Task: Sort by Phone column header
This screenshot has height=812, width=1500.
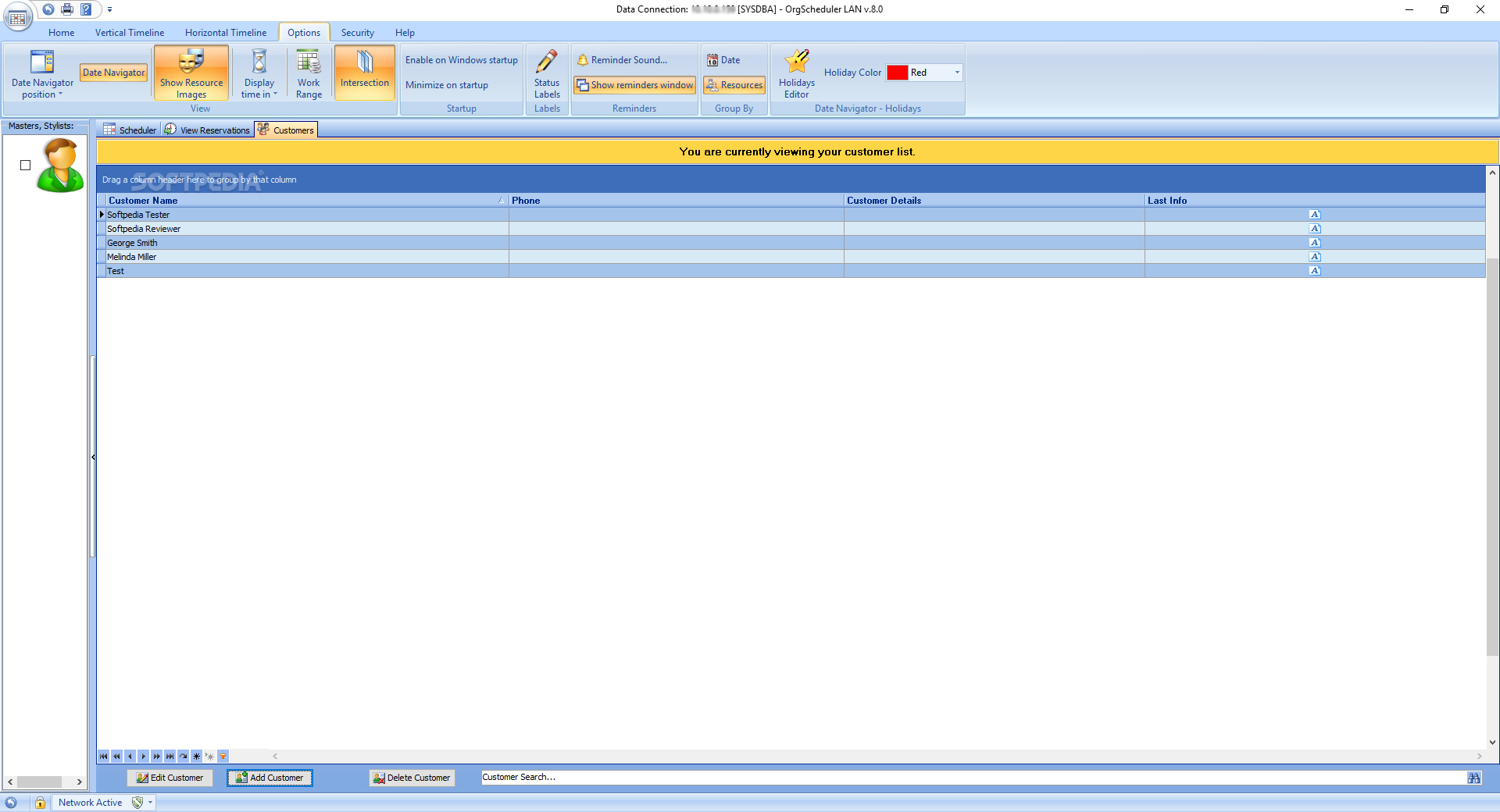Action: click(677, 201)
